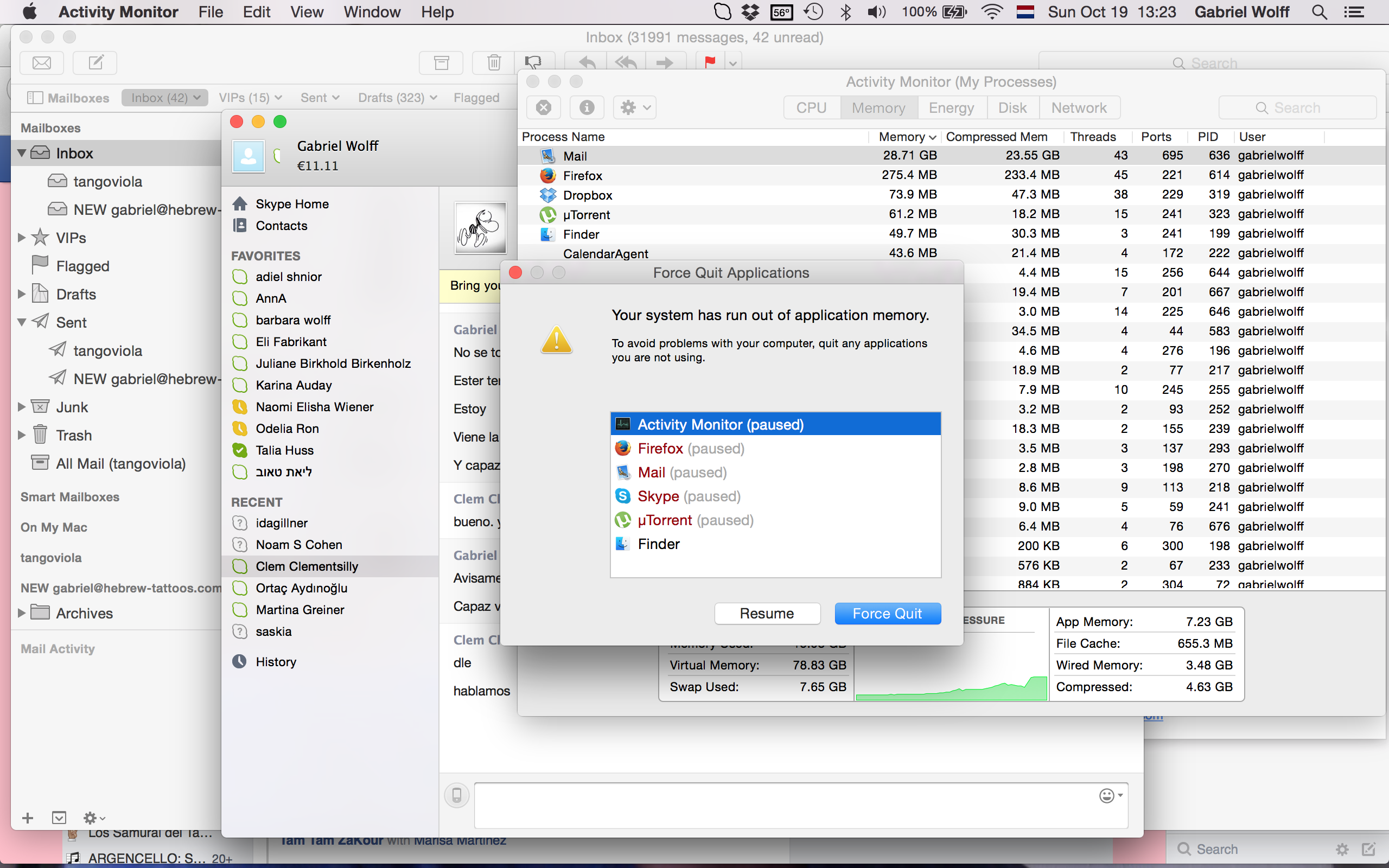The width and height of the screenshot is (1389, 868).
Task: Click the Delete trash icon in Mail toolbar
Action: click(494, 62)
